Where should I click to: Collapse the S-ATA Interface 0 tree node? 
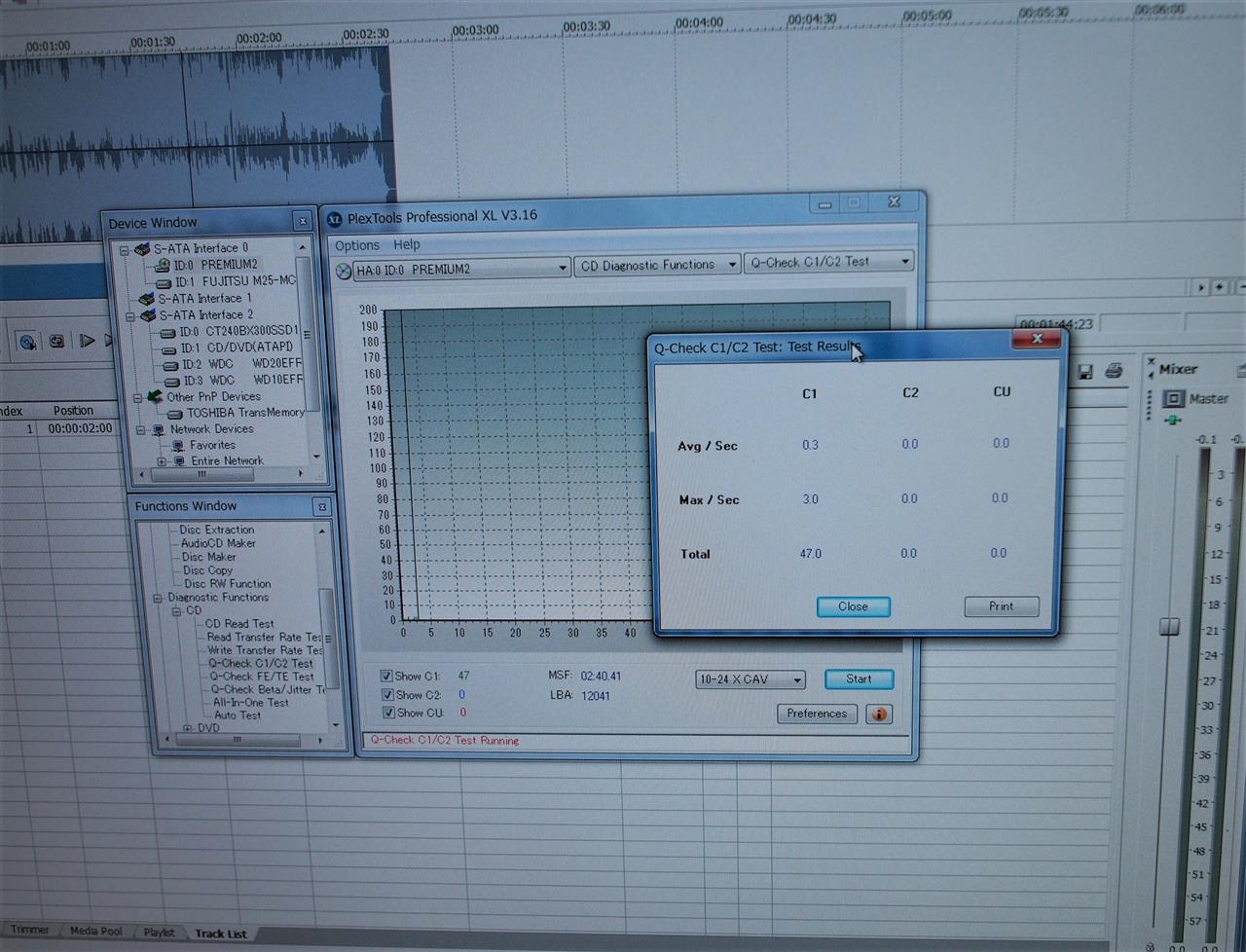pos(125,250)
